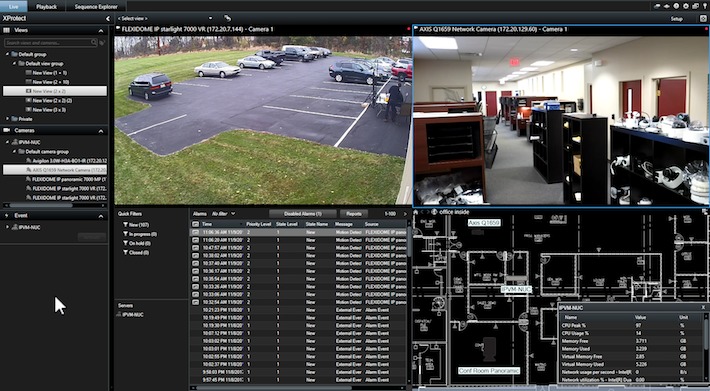
Task: Collapse the Event pane chevron
Action: pos(101,216)
